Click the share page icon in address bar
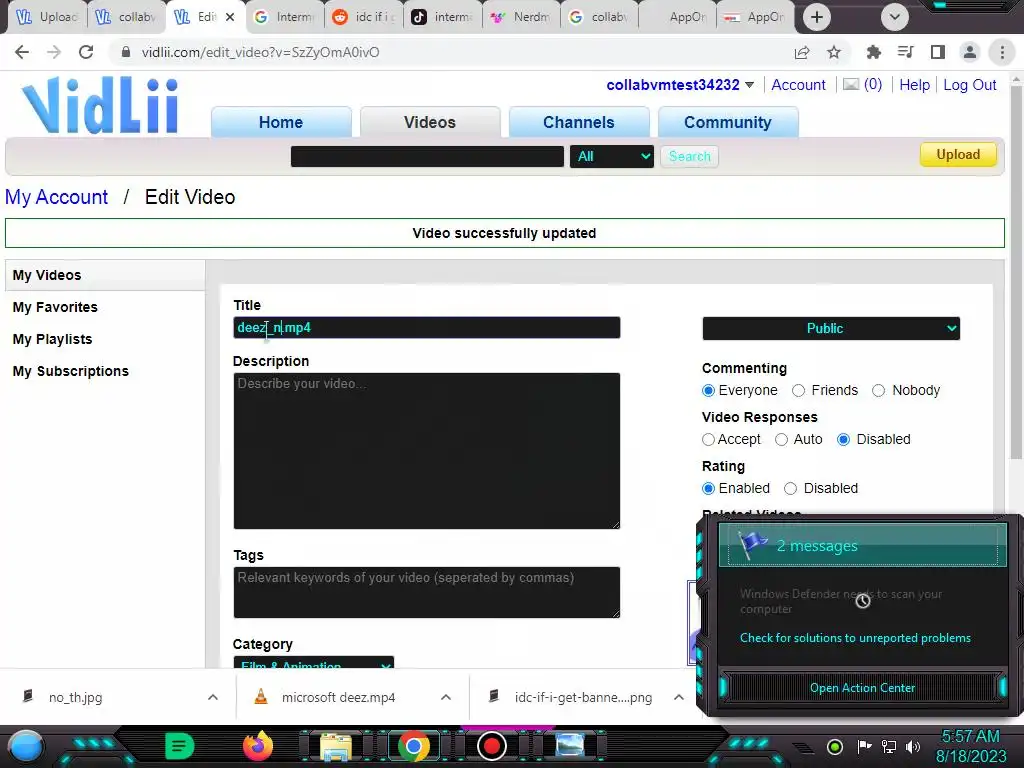1024x768 pixels. click(802, 52)
